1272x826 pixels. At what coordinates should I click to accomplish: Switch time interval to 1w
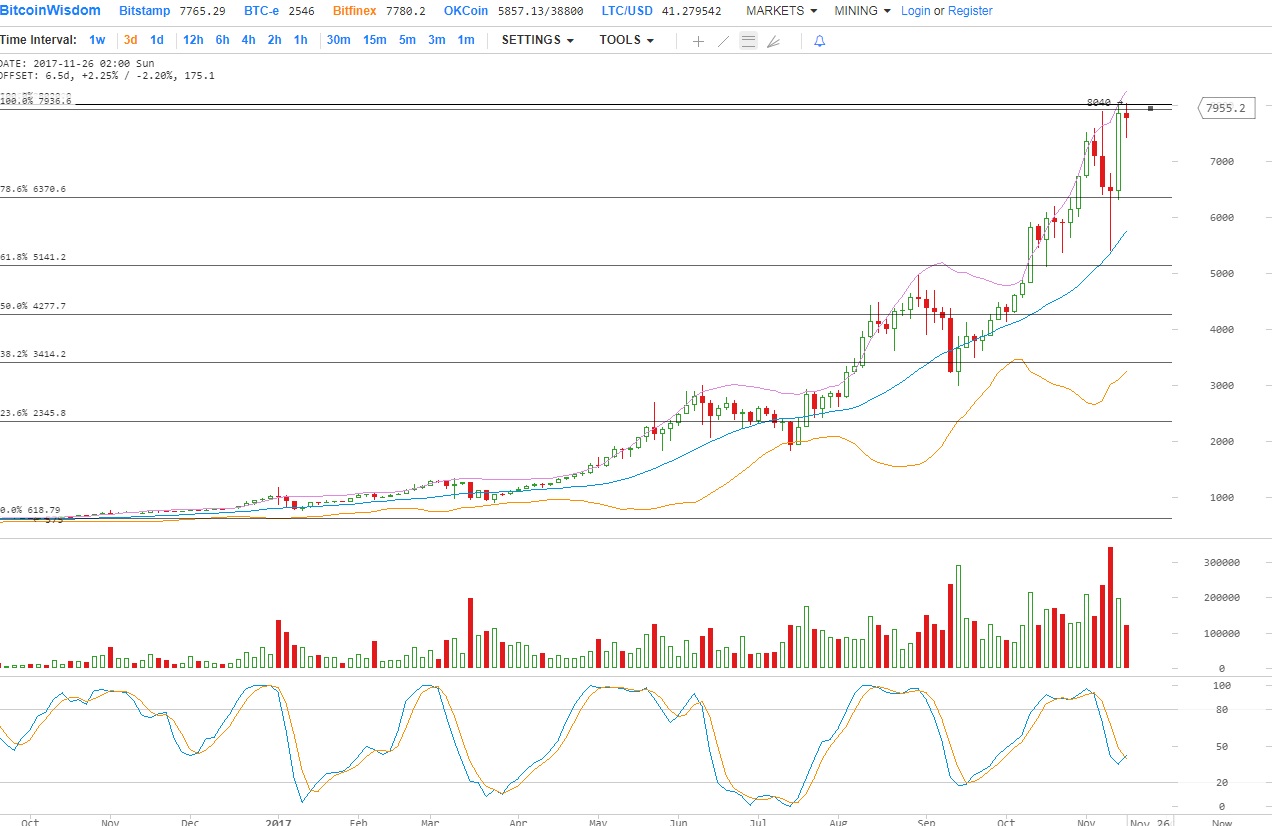(x=97, y=40)
